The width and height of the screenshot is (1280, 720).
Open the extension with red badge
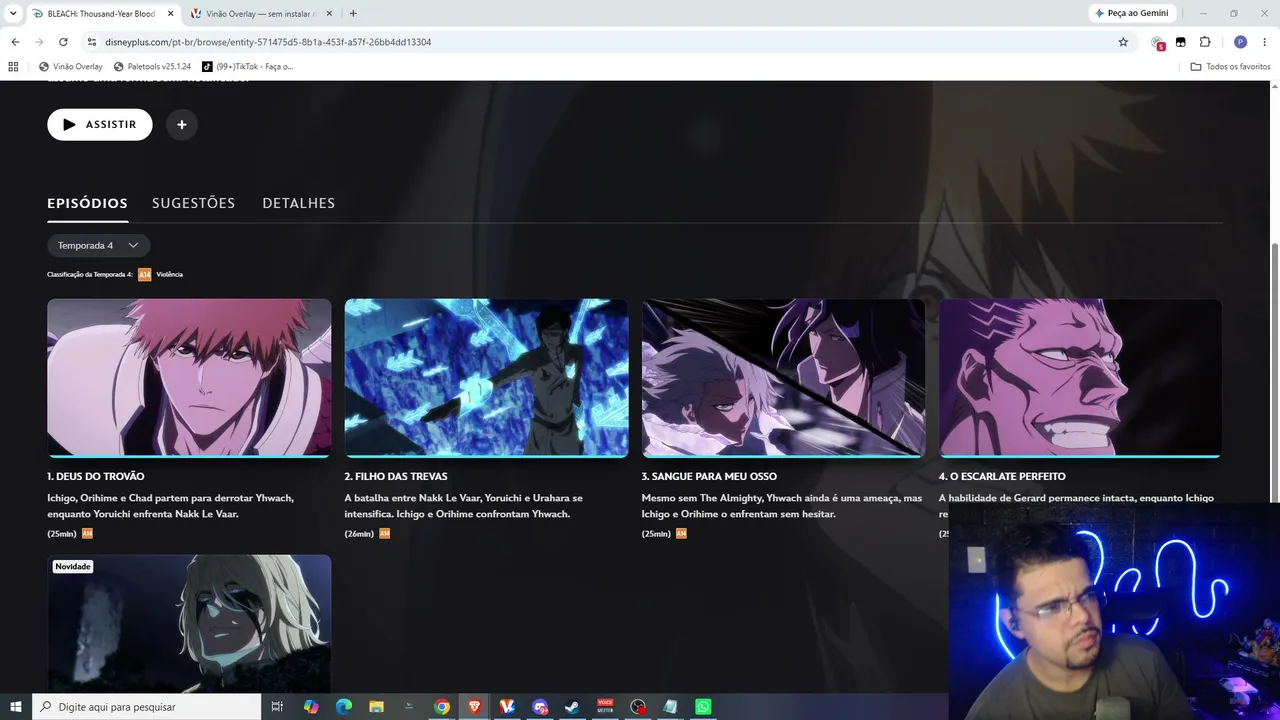(1158, 42)
